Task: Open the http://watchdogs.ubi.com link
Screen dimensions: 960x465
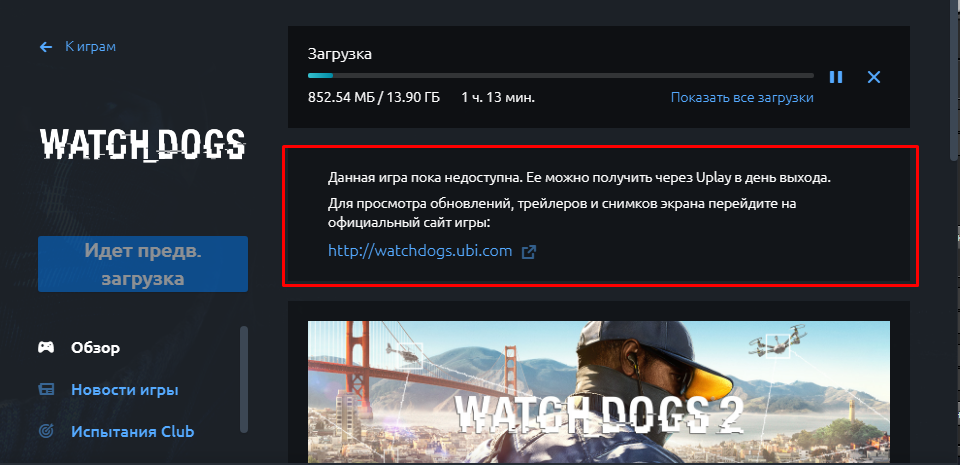Action: pos(420,251)
